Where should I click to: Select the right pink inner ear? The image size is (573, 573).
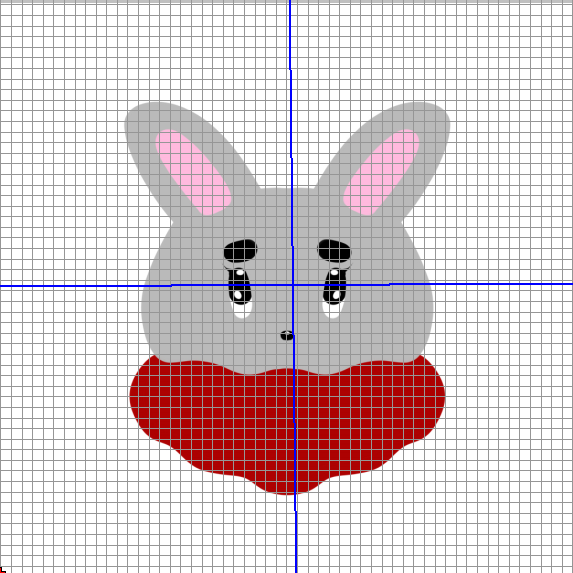click(x=382, y=172)
